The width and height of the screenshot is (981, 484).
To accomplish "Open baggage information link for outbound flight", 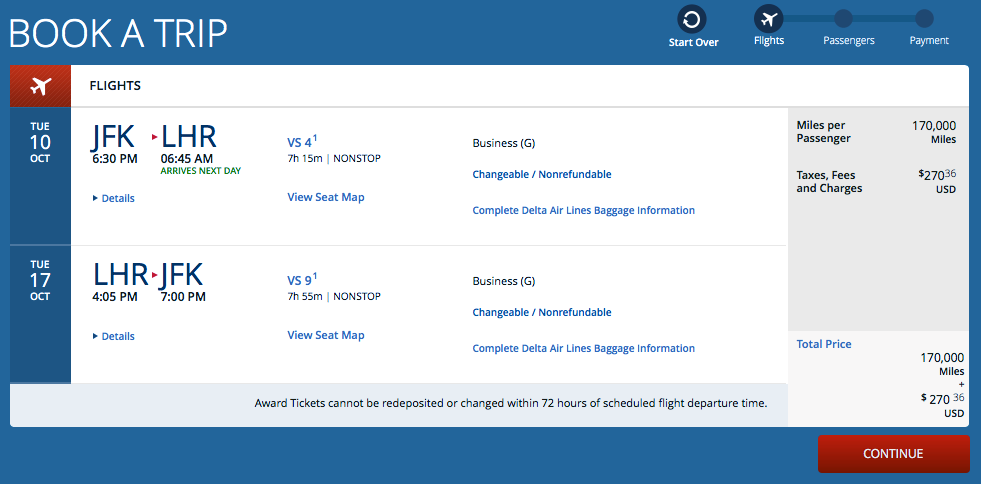I will click(x=583, y=210).
